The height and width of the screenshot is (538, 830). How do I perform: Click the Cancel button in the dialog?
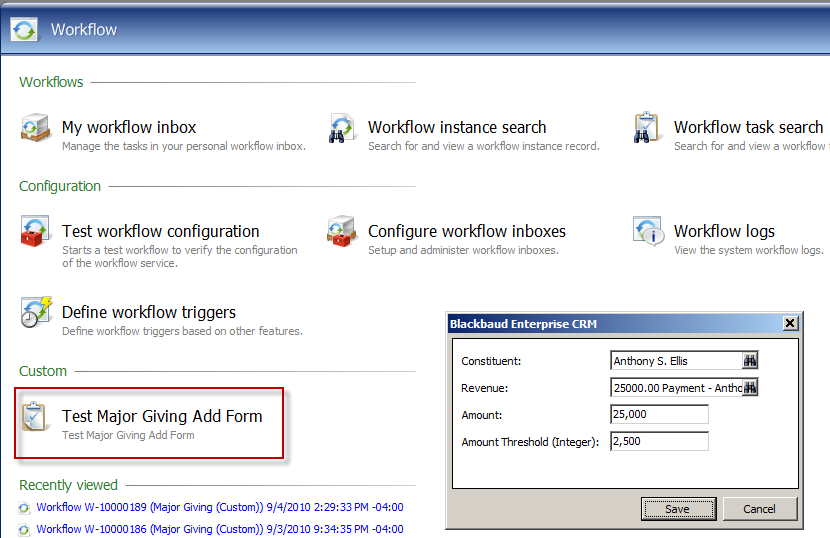coord(760,509)
